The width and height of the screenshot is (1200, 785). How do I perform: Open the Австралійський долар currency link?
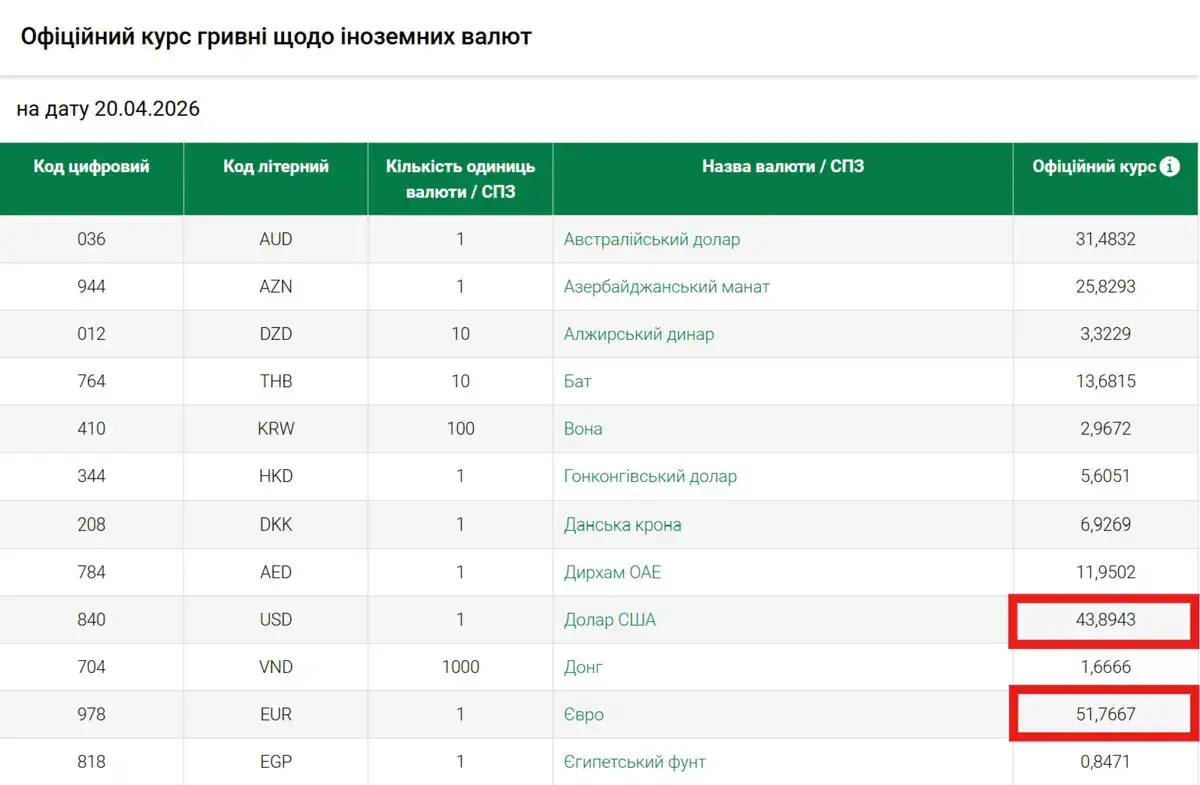click(652, 239)
